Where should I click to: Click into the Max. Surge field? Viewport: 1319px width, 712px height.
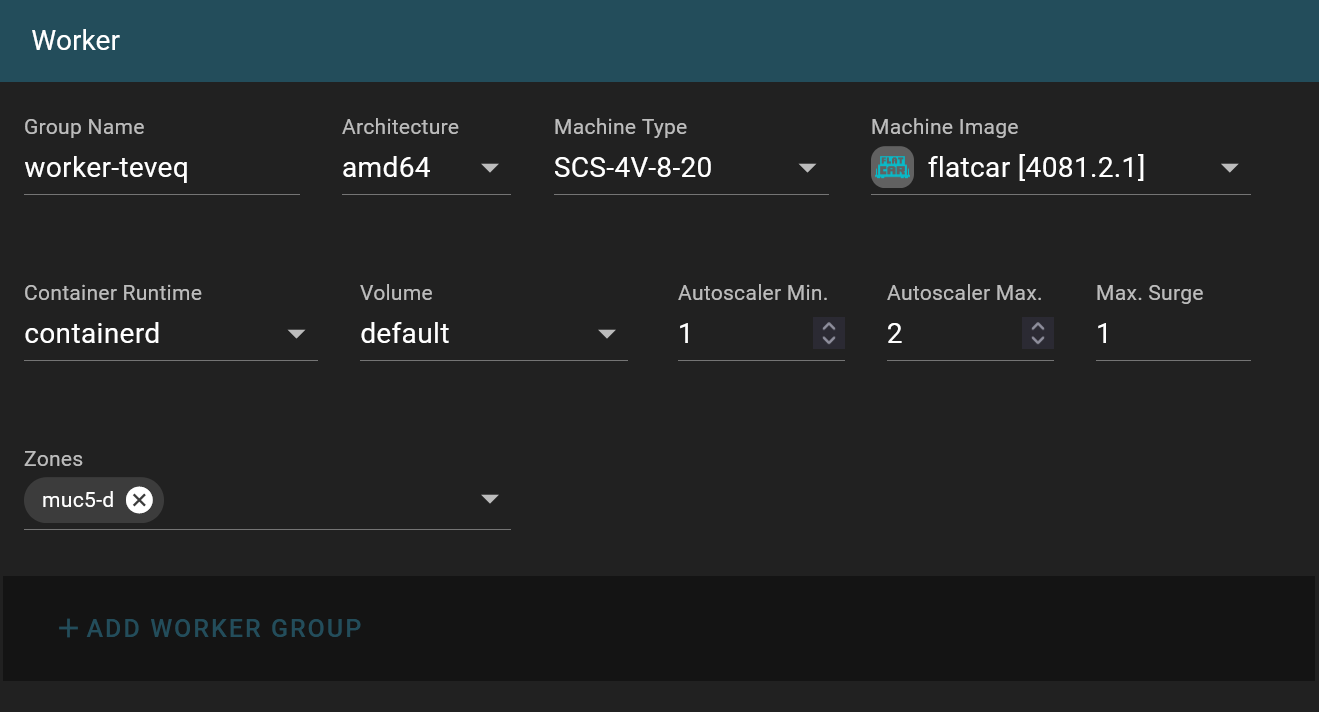pyautogui.click(x=1173, y=334)
